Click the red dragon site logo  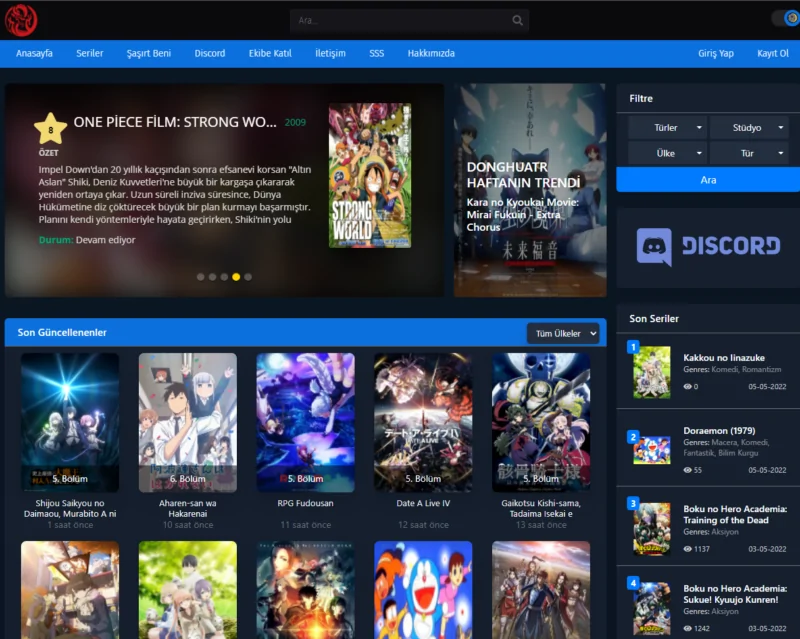pyautogui.click(x=21, y=20)
